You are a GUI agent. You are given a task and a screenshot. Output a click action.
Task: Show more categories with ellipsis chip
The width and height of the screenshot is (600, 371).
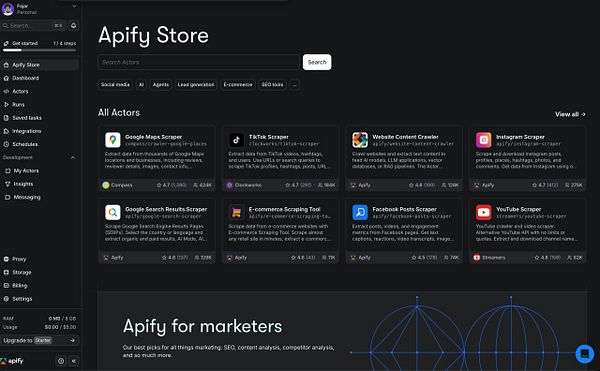294,85
